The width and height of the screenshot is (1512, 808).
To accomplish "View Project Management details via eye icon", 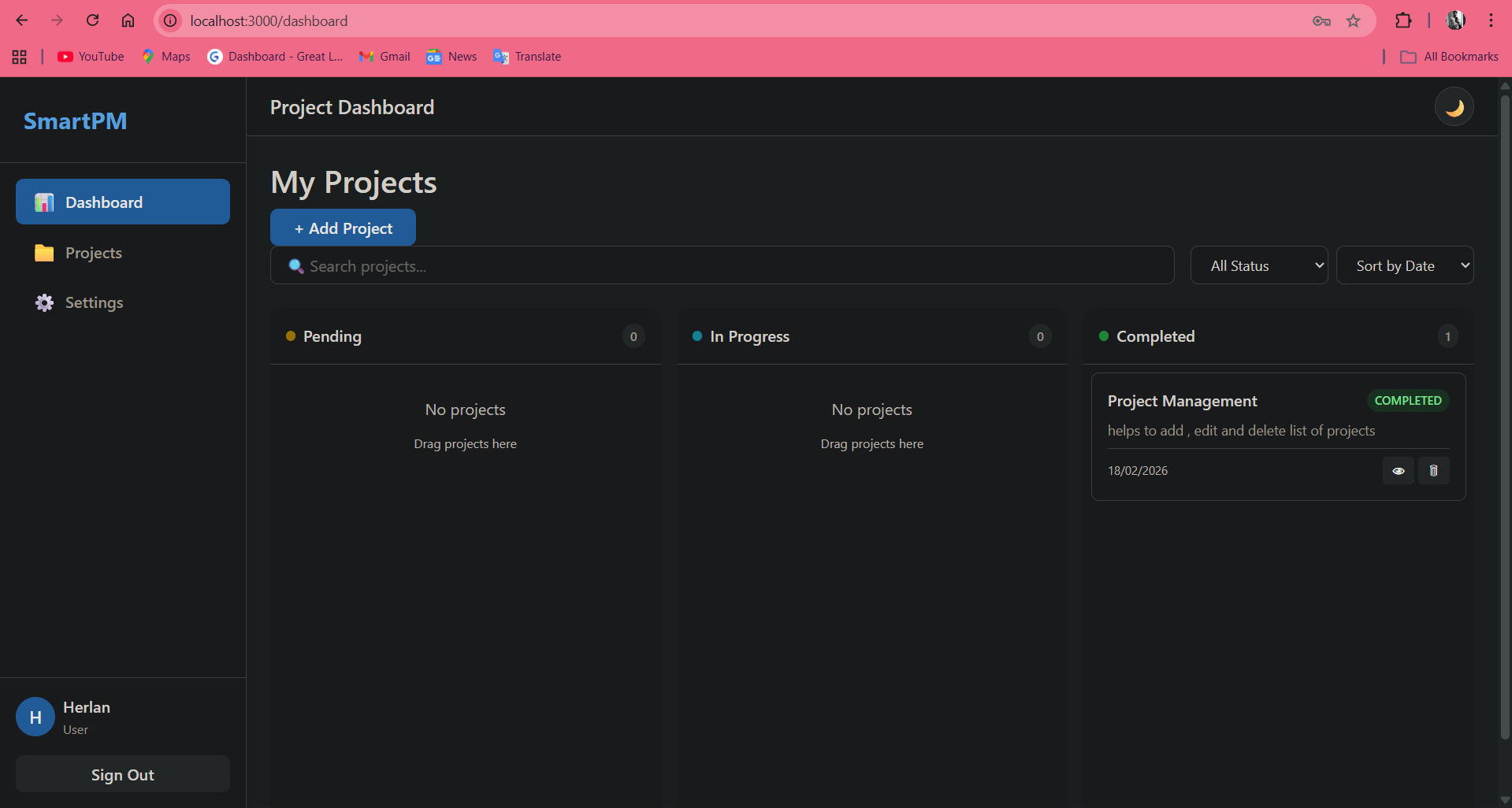I will tap(1399, 470).
